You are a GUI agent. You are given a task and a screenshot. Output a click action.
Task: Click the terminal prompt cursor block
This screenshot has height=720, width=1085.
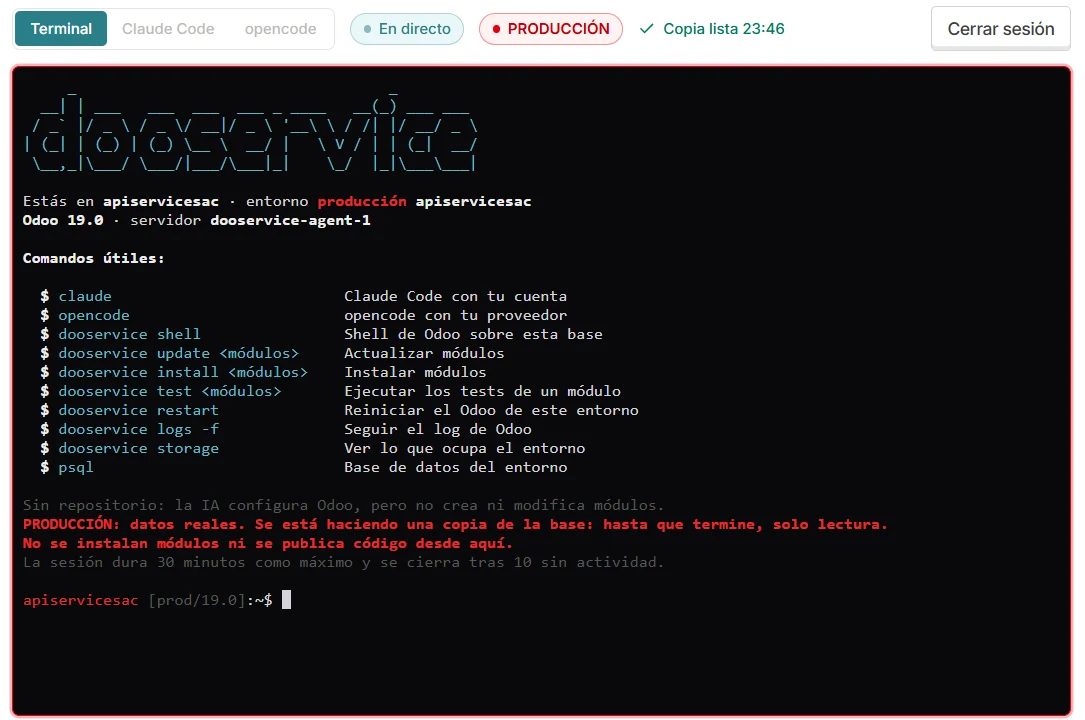tap(286, 600)
